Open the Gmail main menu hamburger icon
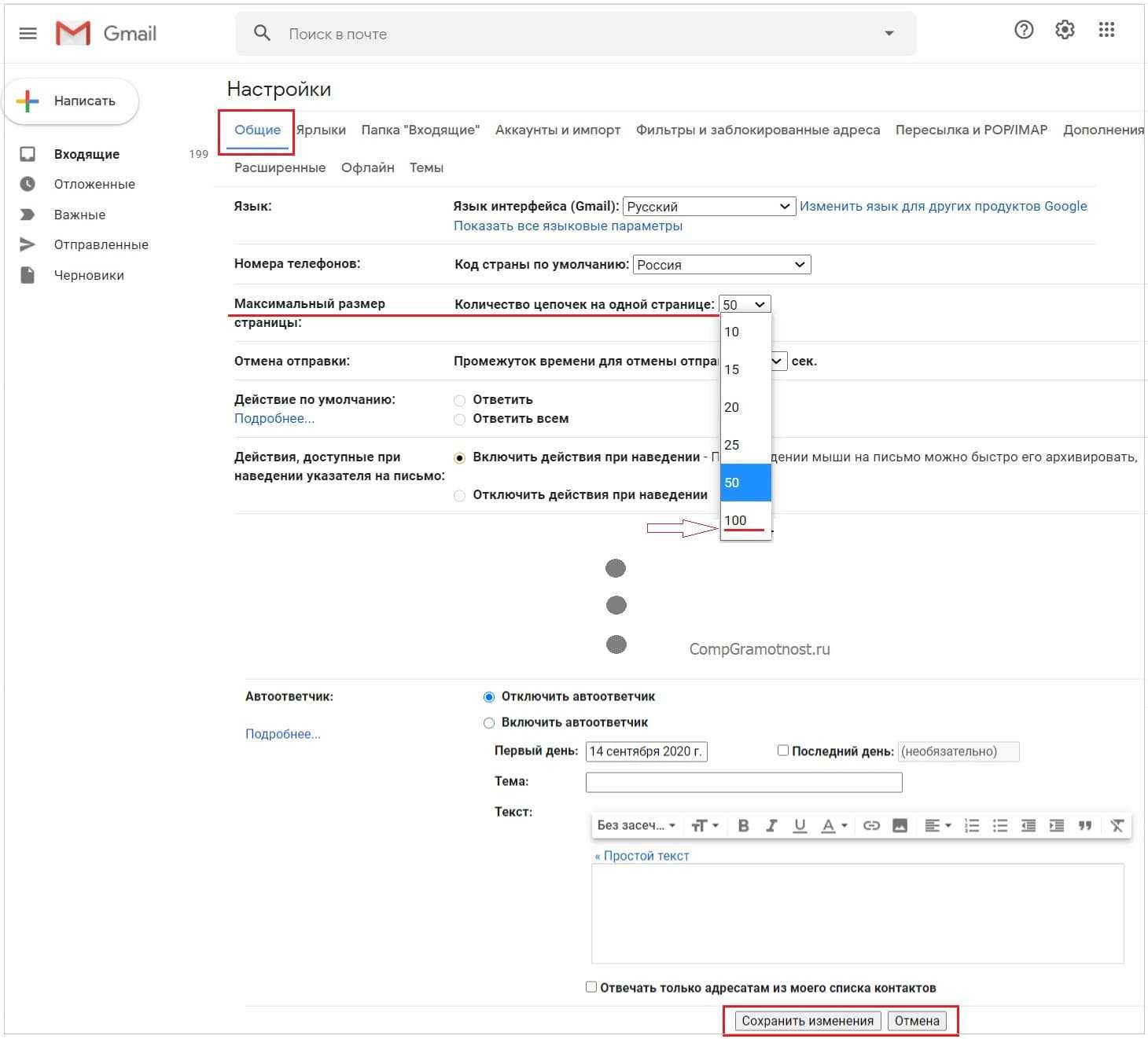 point(28,33)
